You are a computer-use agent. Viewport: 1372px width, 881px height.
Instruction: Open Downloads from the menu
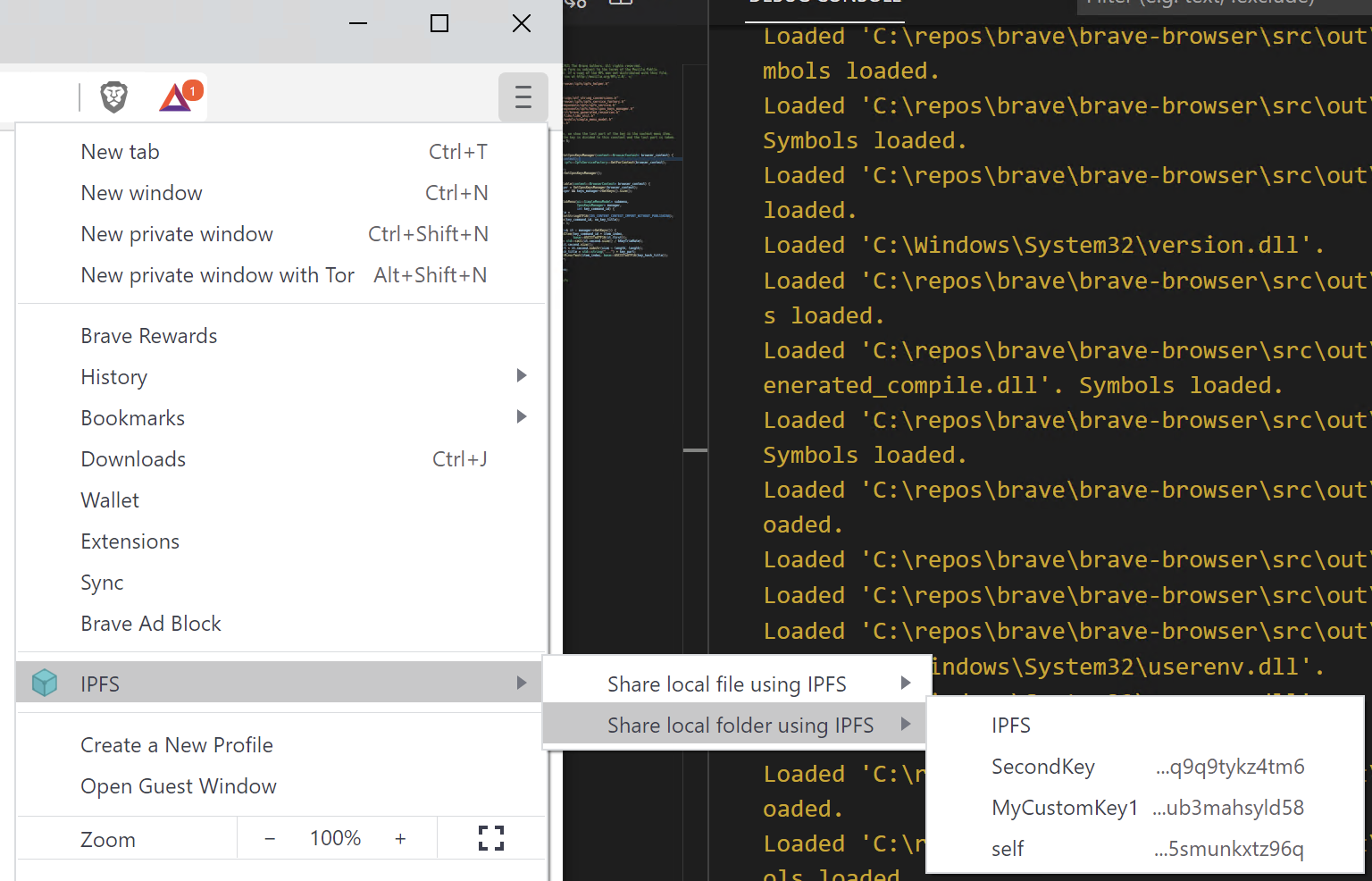281,459
